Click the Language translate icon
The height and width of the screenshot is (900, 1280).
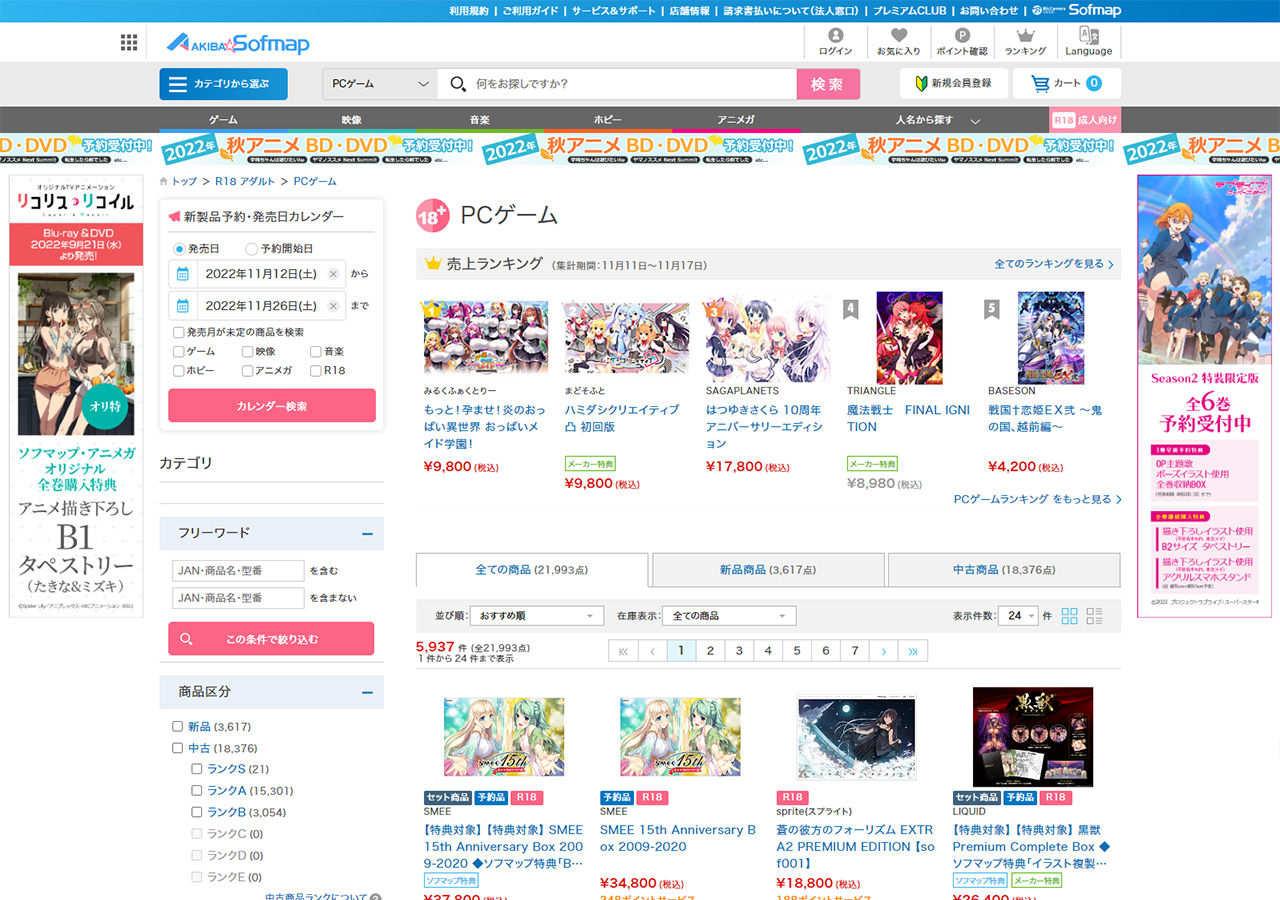tap(1088, 36)
